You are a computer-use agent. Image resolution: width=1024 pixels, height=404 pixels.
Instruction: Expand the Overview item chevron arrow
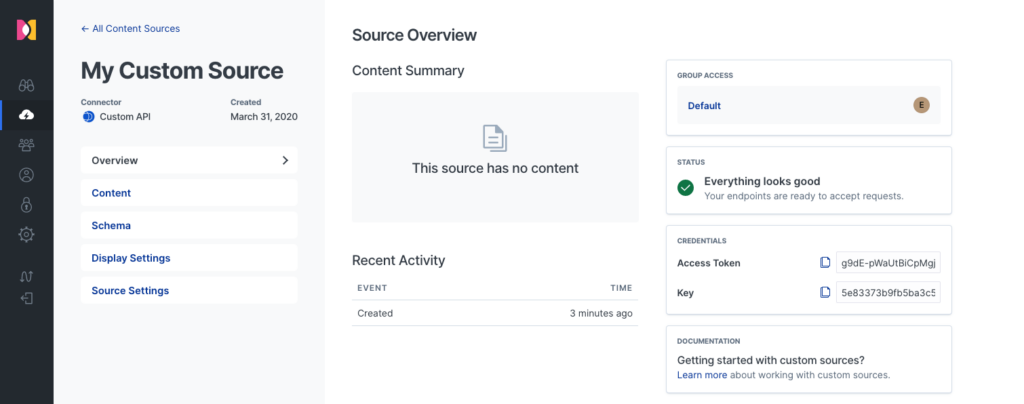285,160
